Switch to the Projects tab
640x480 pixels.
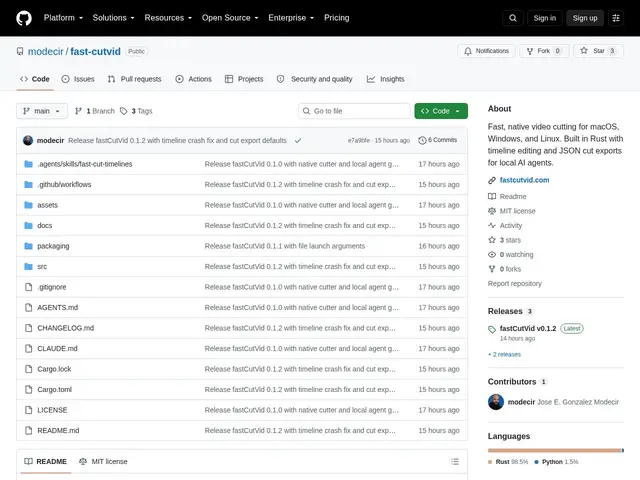(x=244, y=79)
